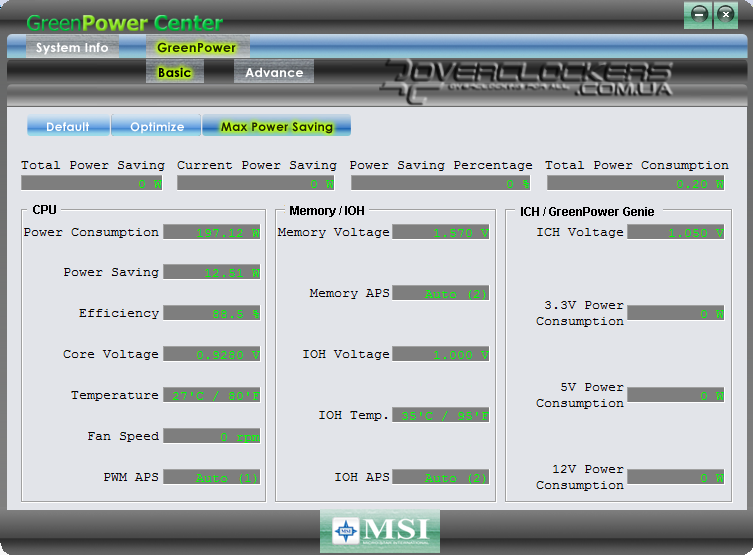This screenshot has height=555, width=753.
Task: Select Efficiency value 88.5 %
Action: (211, 314)
